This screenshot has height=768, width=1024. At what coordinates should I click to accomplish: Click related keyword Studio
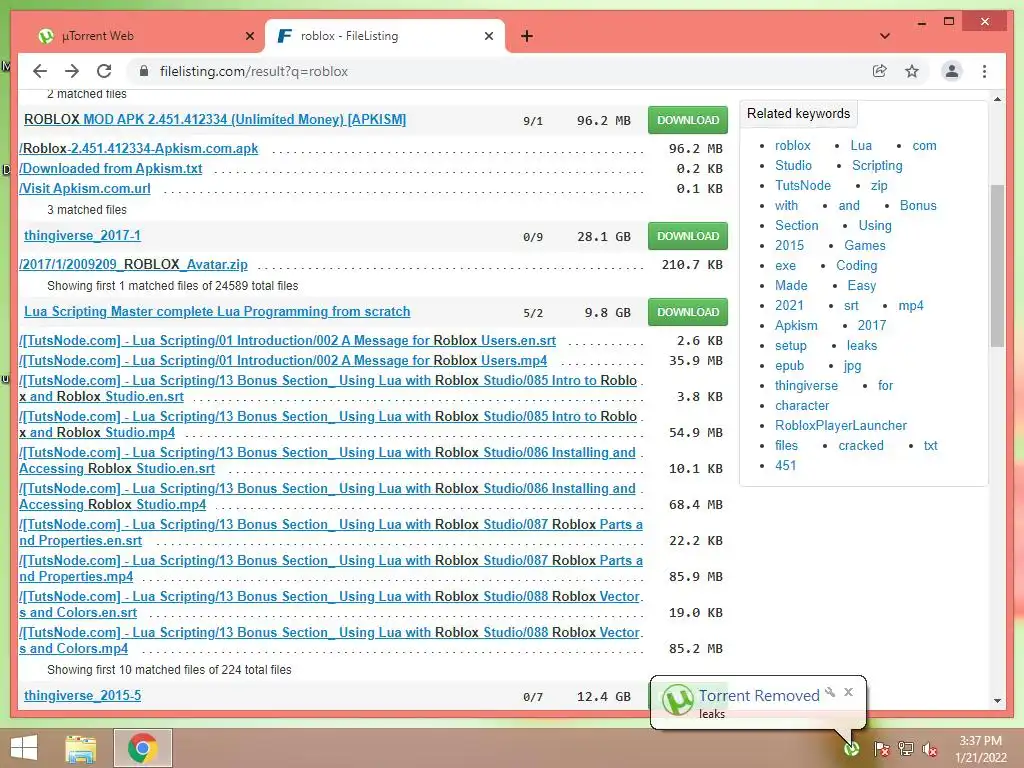click(x=793, y=166)
